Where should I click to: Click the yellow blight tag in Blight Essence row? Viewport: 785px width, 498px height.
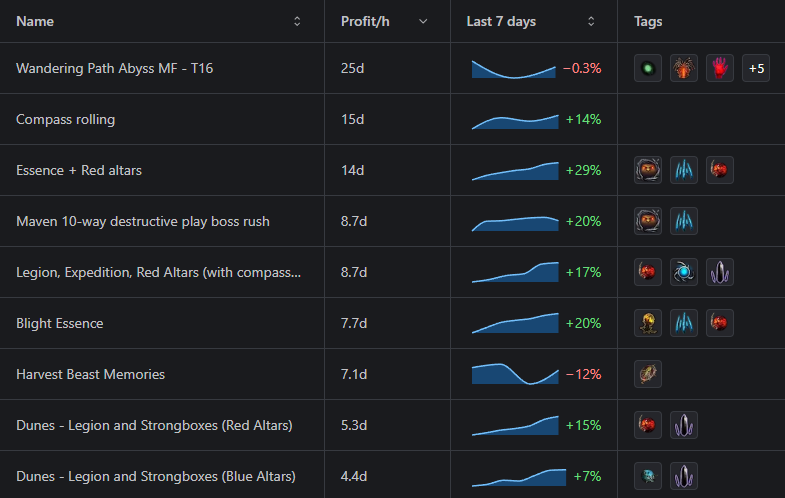pyautogui.click(x=648, y=323)
